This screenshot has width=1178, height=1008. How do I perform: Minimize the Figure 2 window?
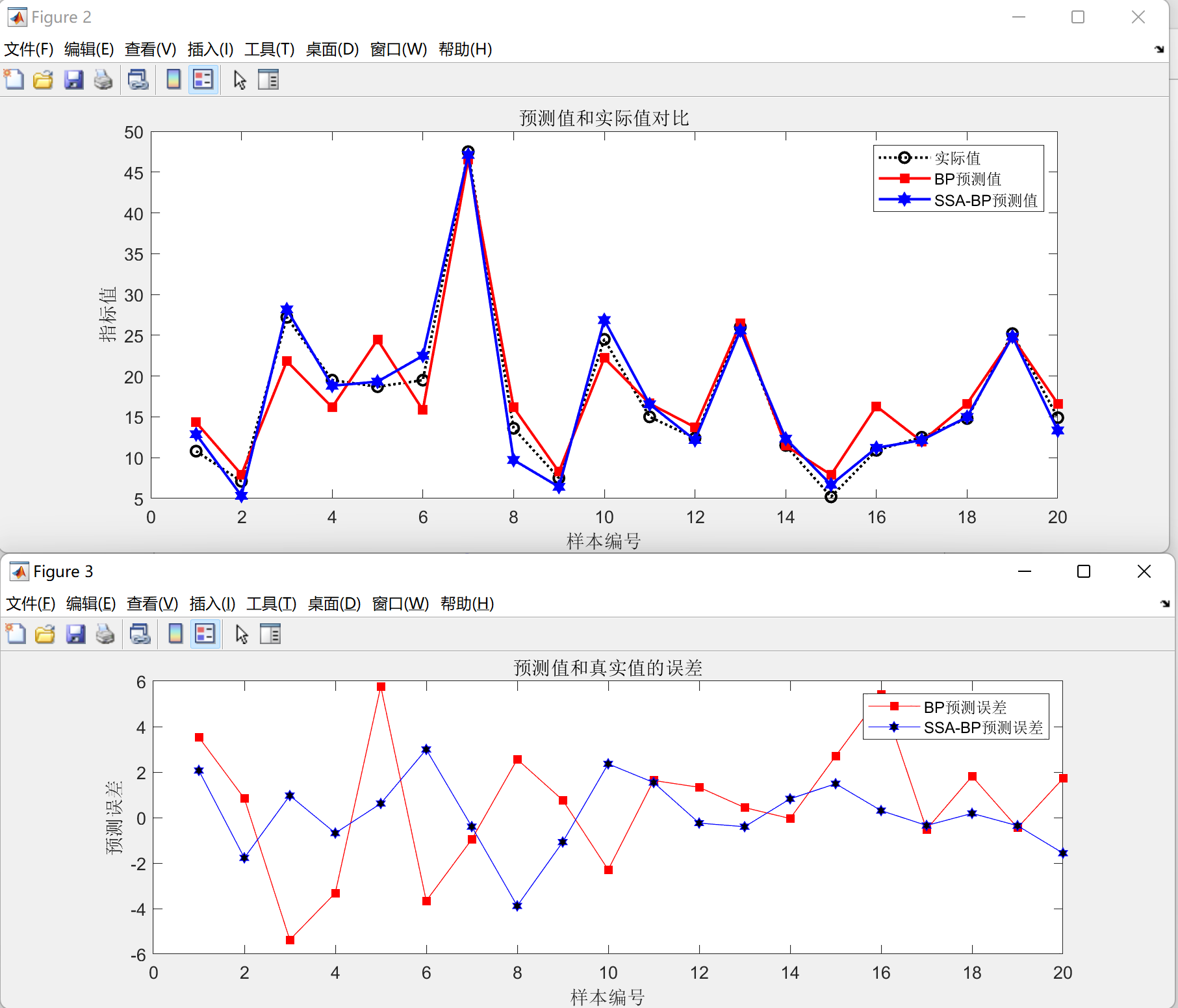pos(1019,17)
